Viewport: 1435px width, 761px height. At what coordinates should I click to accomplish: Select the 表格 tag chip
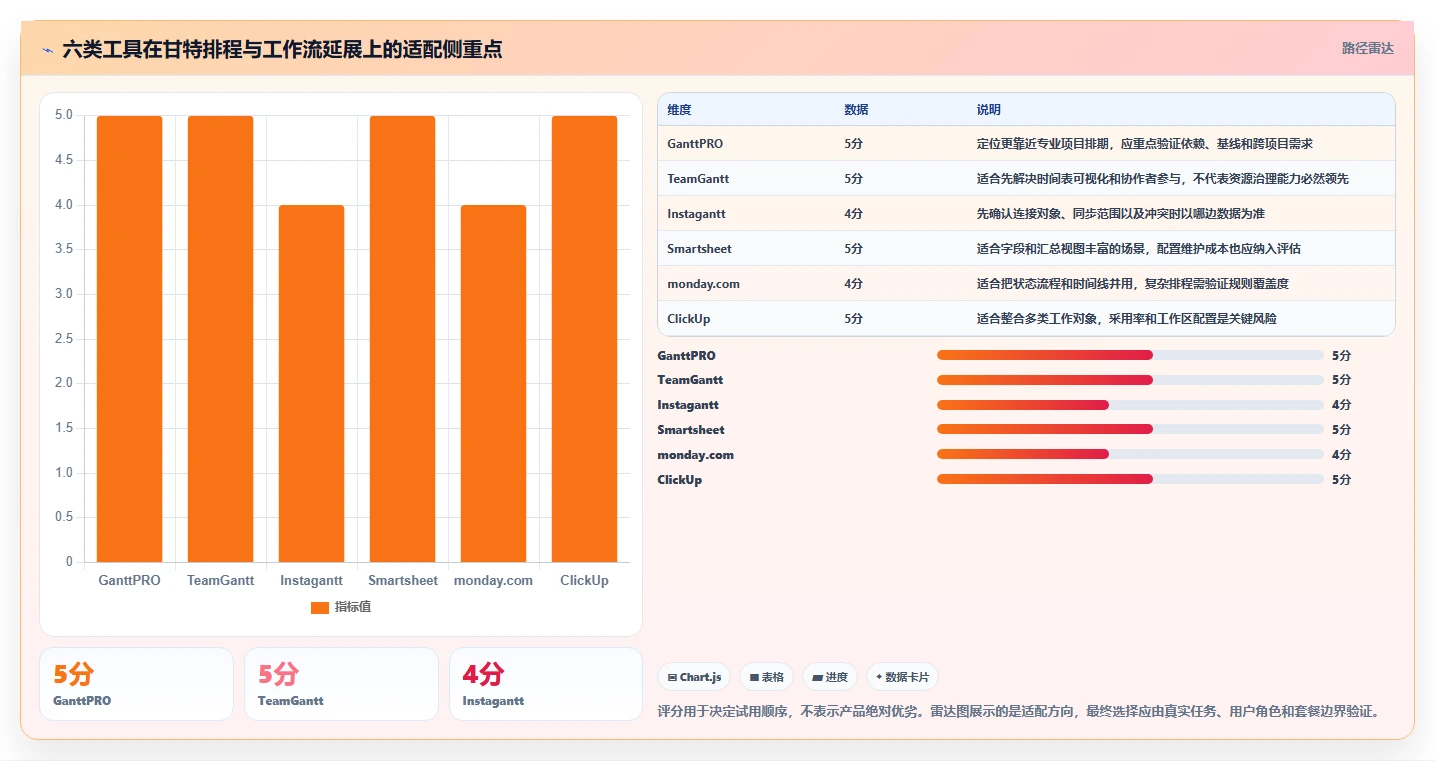[x=766, y=677]
